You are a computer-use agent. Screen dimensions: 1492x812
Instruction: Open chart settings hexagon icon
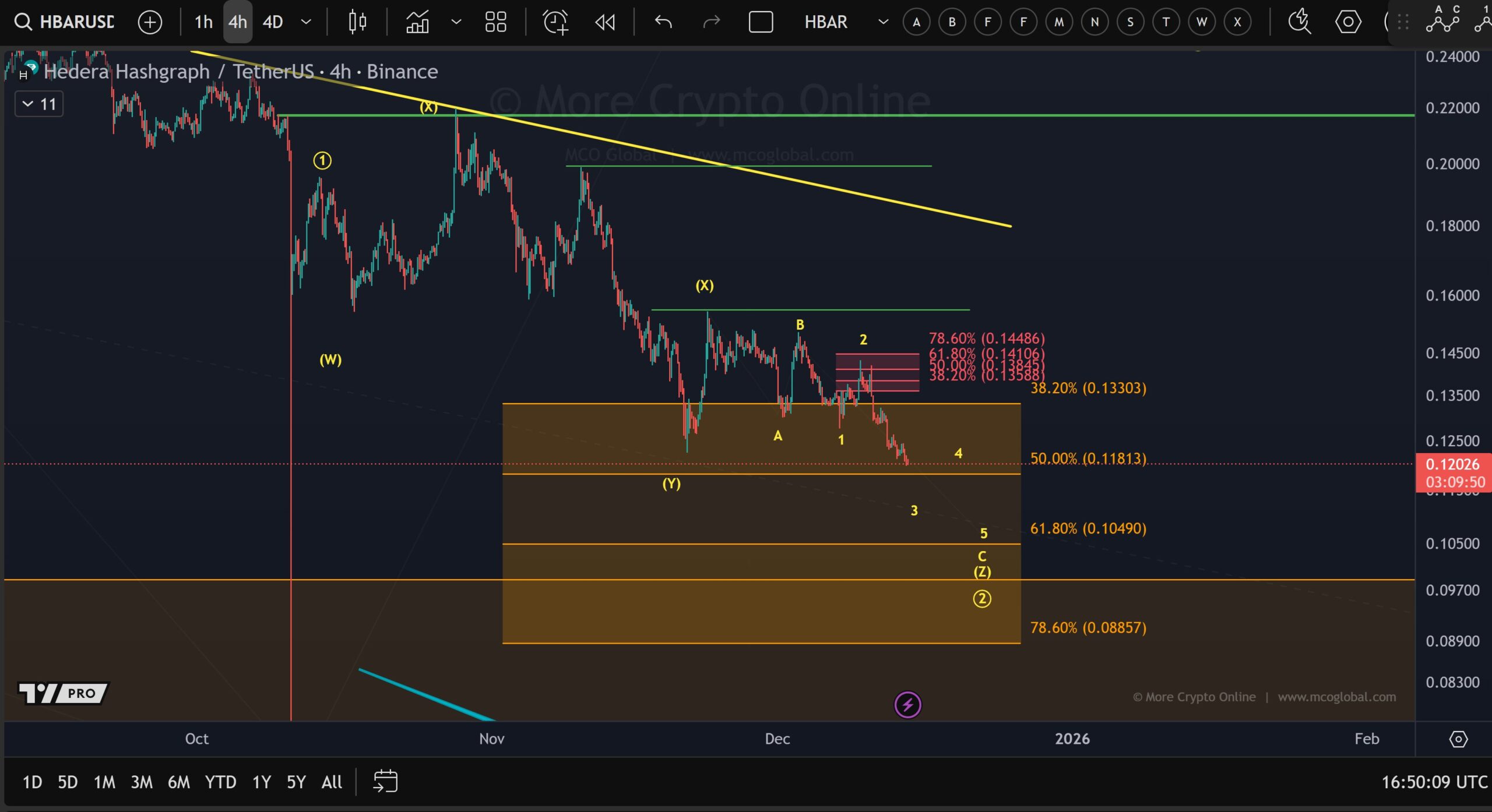(1347, 22)
